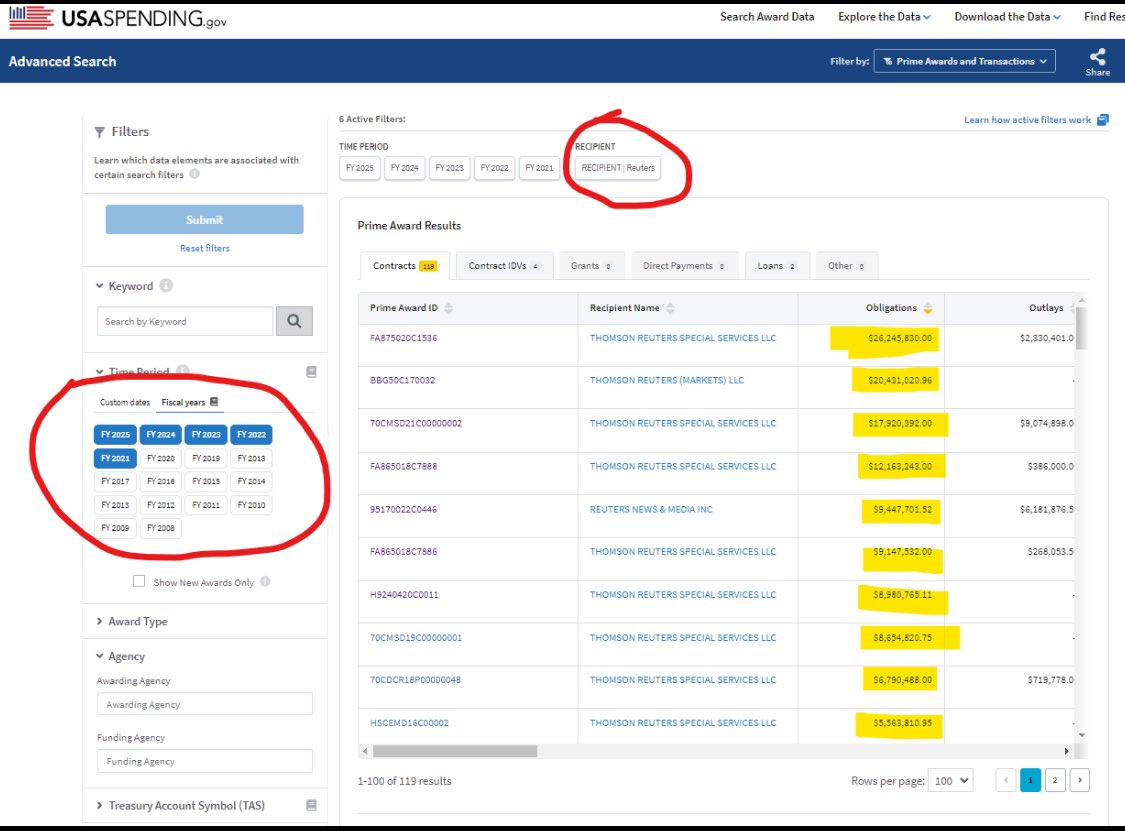Collapse the Agency filter section
Viewport: 1125px width, 831px height.
pyautogui.click(x=121, y=656)
